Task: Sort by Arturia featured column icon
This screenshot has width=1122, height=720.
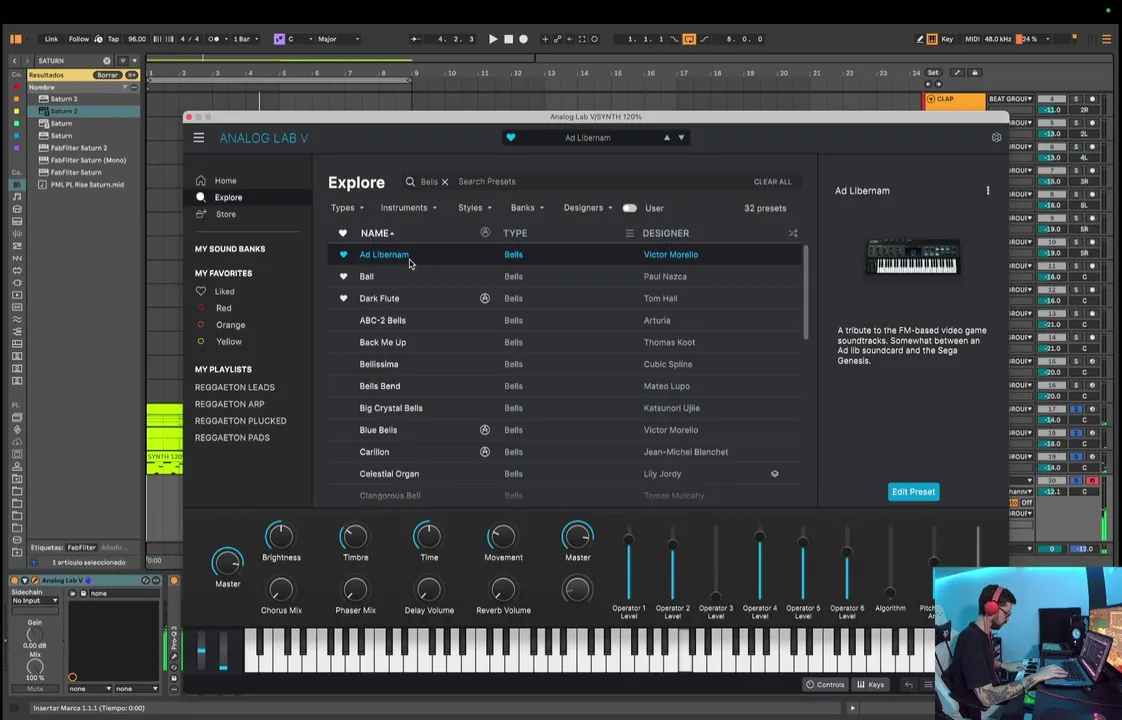Action: coord(485,233)
